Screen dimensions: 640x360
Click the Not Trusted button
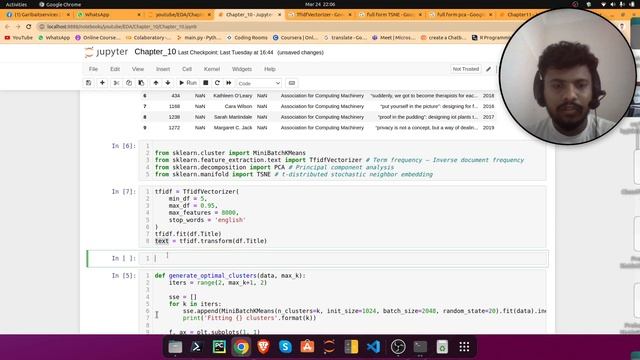[x=466, y=69]
